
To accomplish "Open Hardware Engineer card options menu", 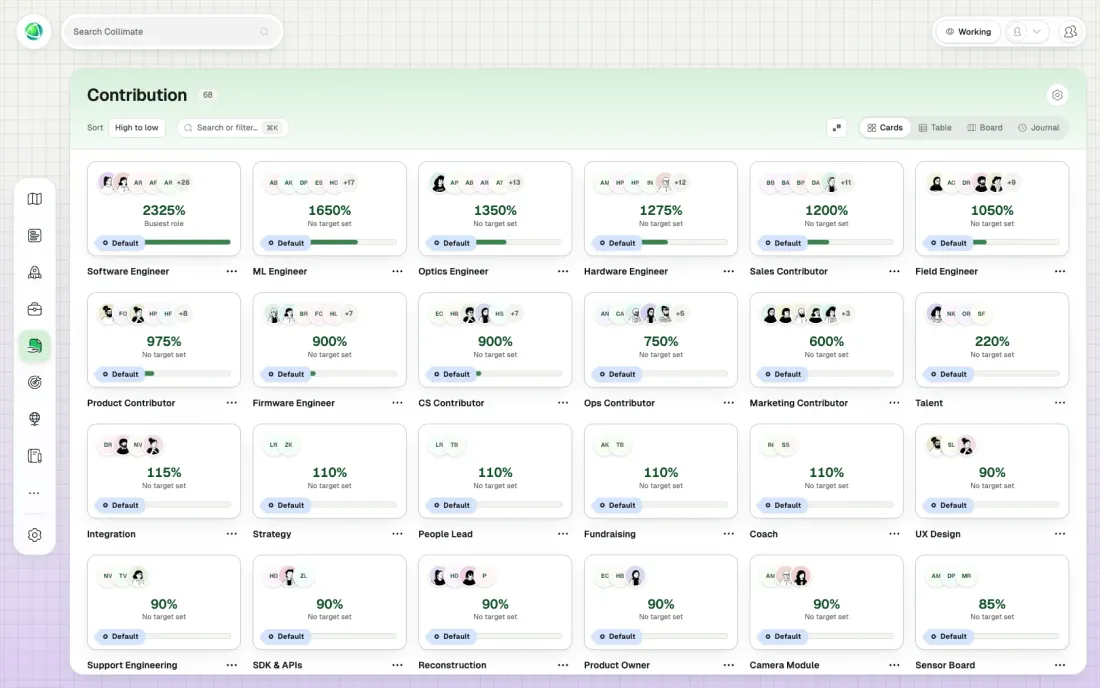I will [x=728, y=271].
